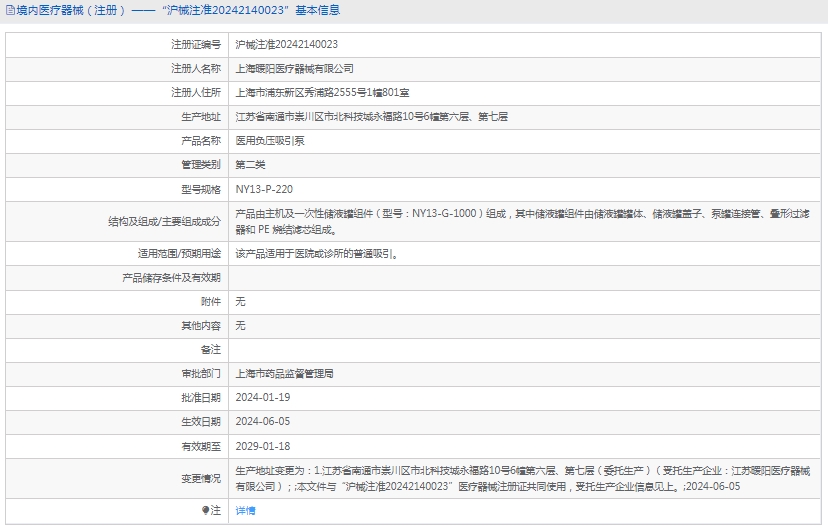Click the empty 备注 remarks cell
This screenshot has width=828, height=529.
[526, 349]
